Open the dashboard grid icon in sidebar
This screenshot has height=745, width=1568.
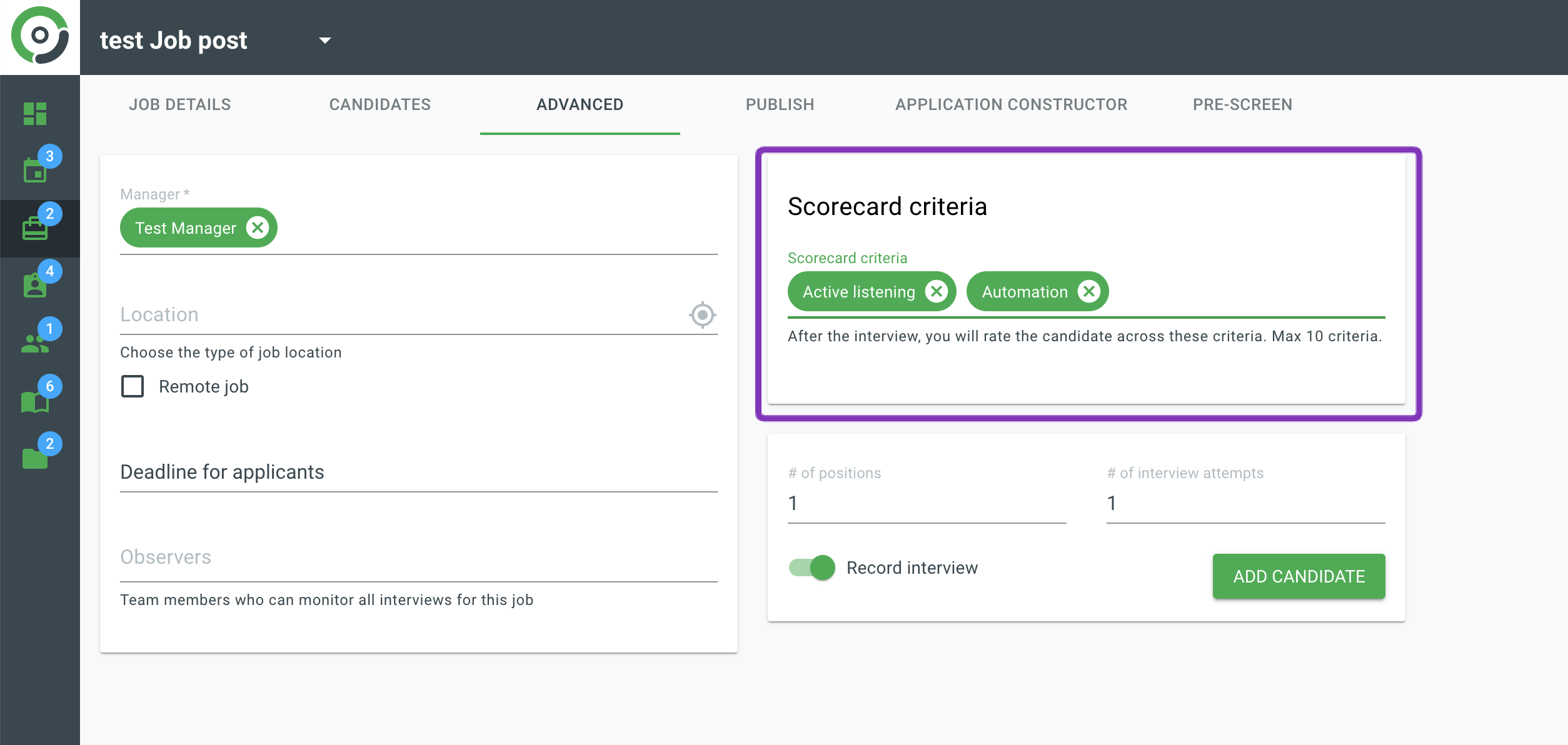coord(35,114)
